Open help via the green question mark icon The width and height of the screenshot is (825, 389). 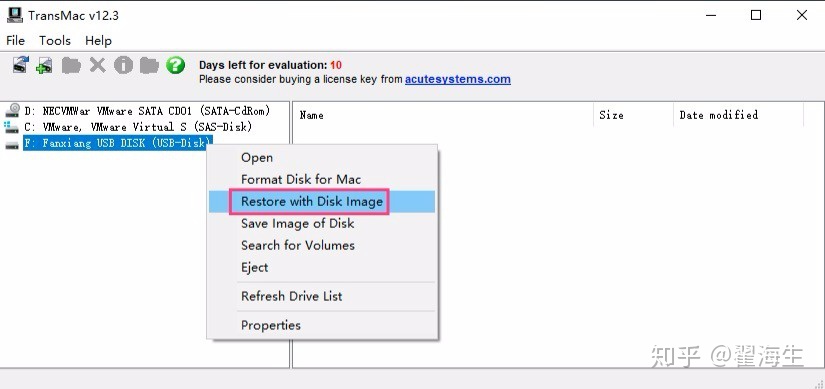click(x=175, y=65)
